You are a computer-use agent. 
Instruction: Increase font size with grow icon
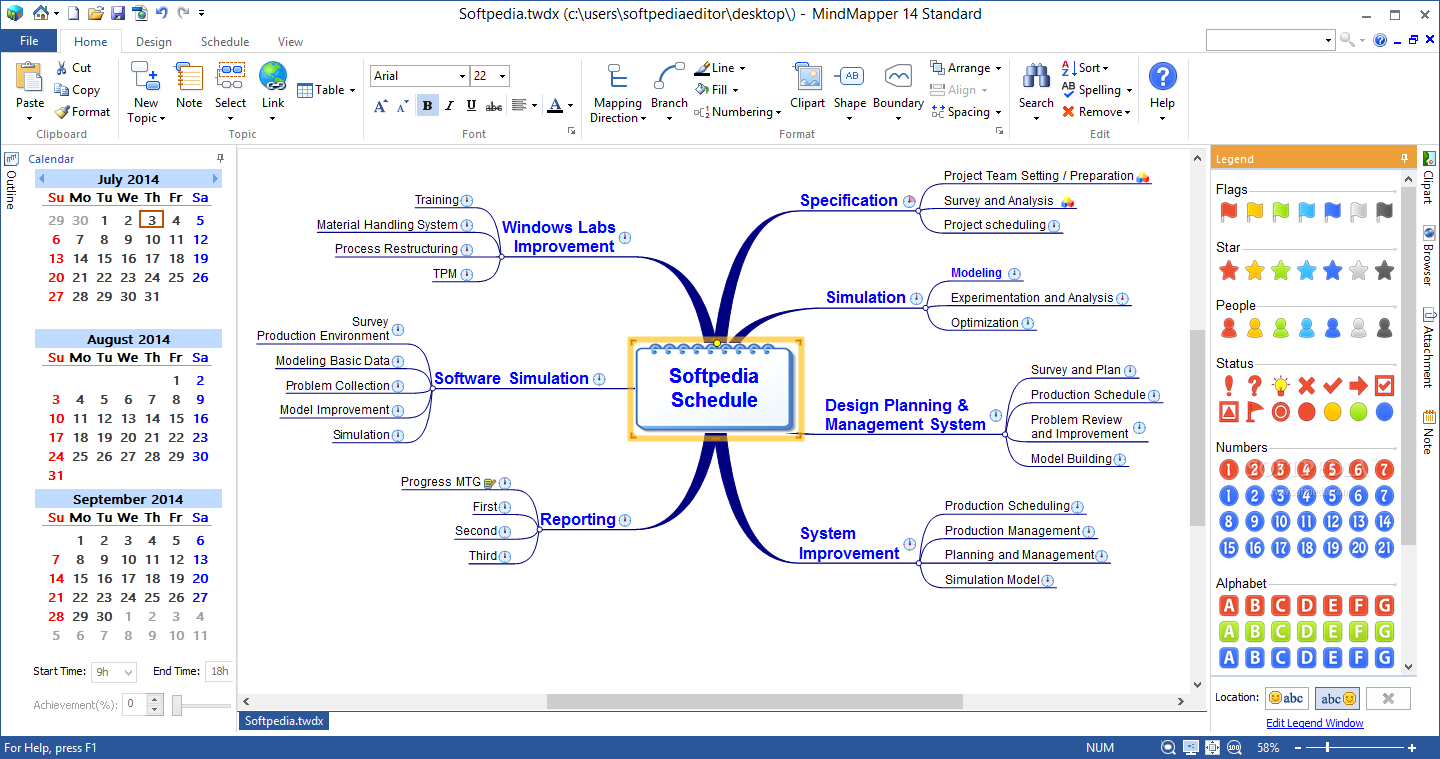(381, 105)
